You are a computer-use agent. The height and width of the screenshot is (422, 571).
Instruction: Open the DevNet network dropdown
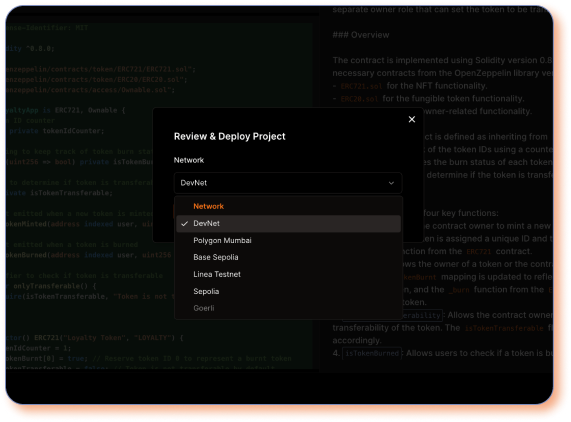pyautogui.click(x=288, y=183)
